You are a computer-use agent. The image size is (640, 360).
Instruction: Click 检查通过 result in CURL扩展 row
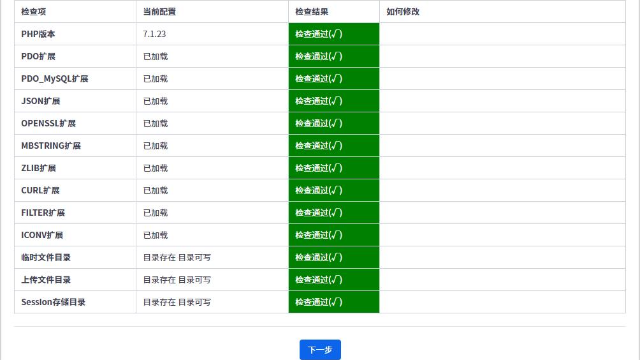(x=319, y=190)
